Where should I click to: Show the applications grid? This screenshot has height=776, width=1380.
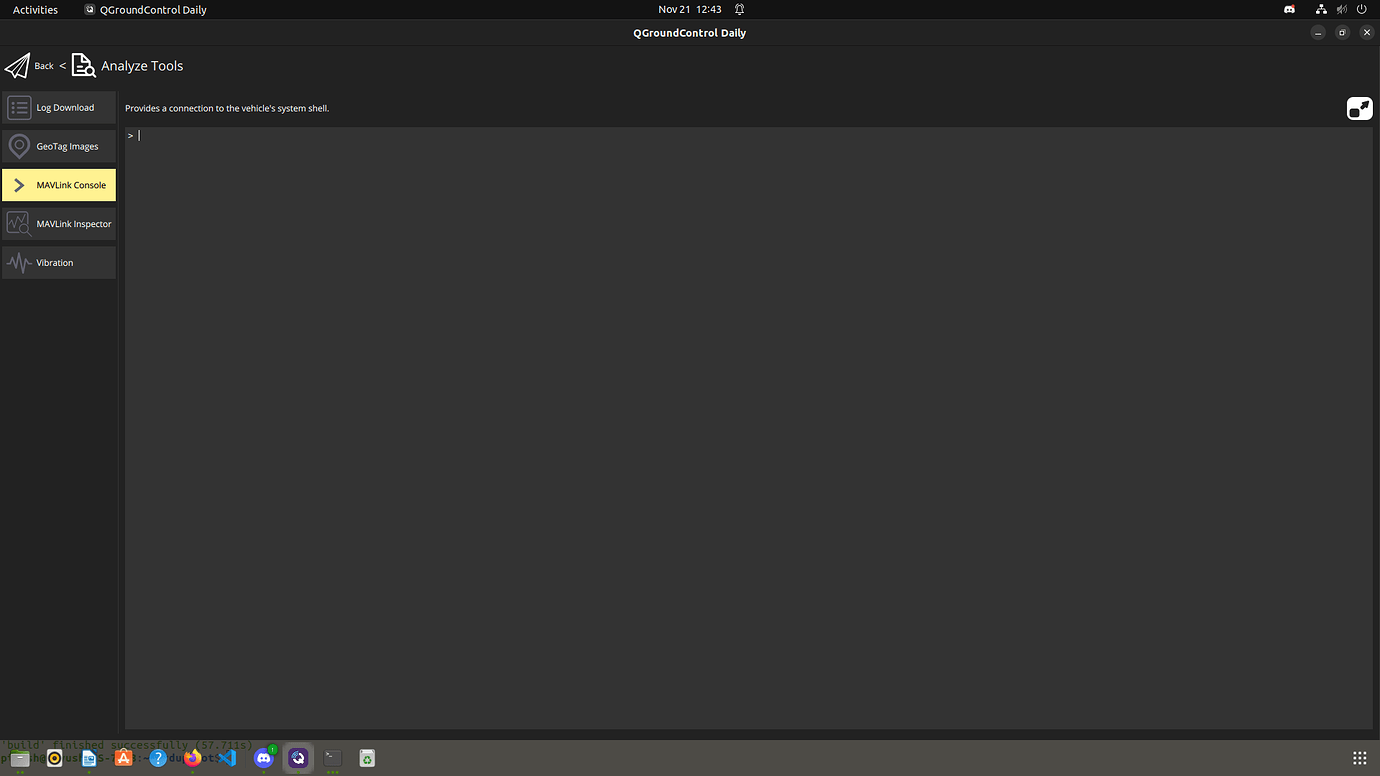coord(1359,758)
